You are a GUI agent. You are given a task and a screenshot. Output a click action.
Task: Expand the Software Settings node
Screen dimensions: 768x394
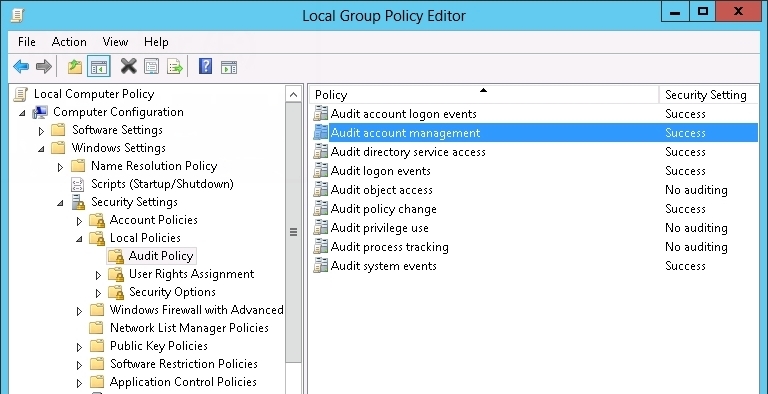[x=41, y=131]
